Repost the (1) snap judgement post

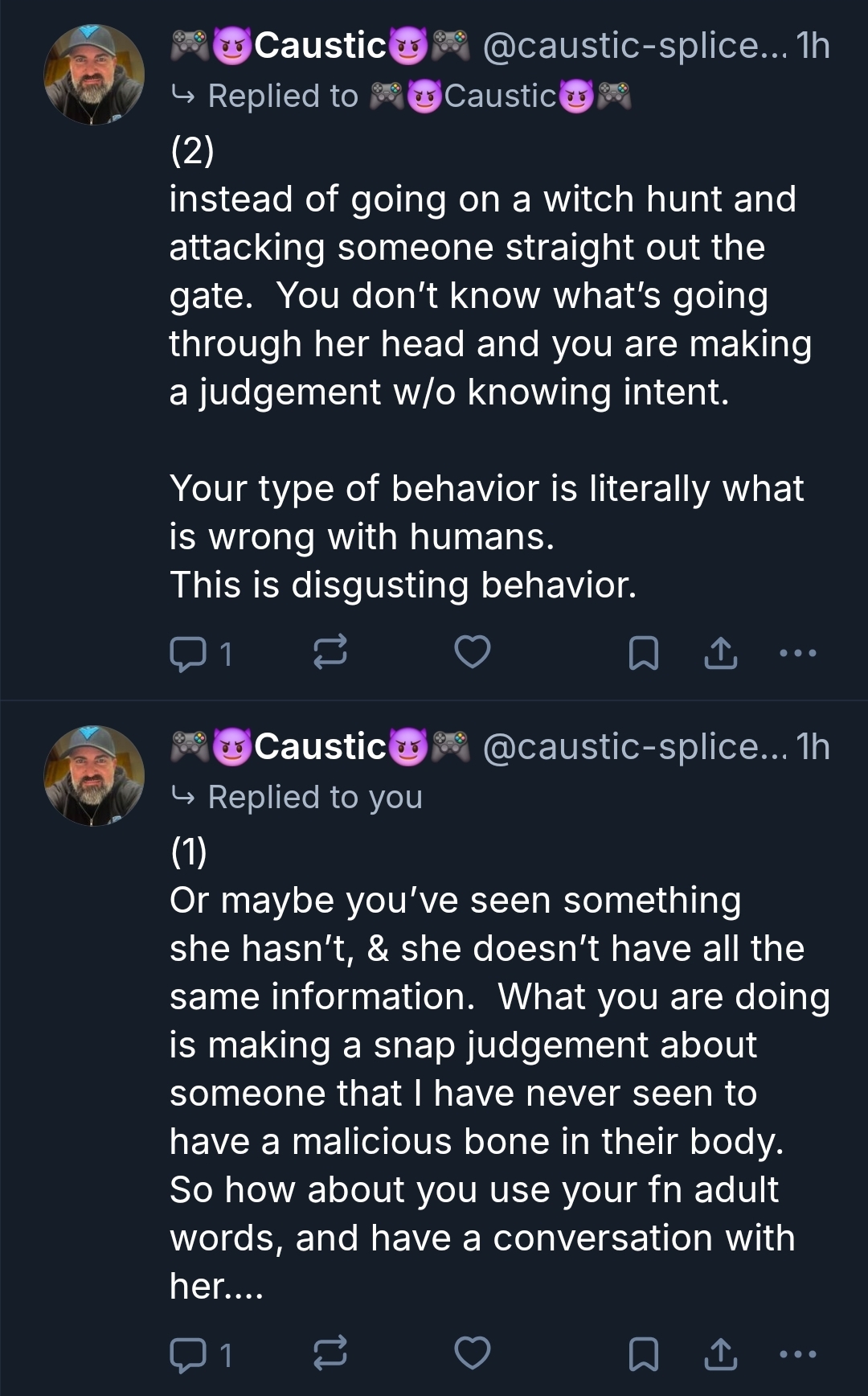coord(330,1353)
